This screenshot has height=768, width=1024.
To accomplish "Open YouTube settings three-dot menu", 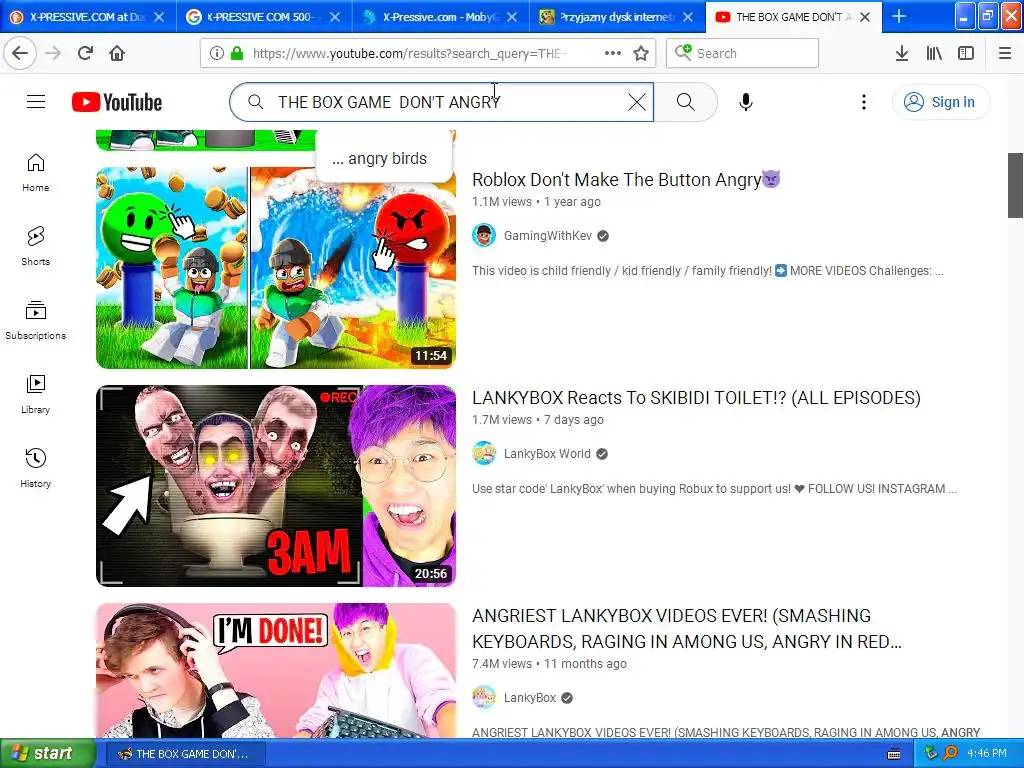I will 863,102.
